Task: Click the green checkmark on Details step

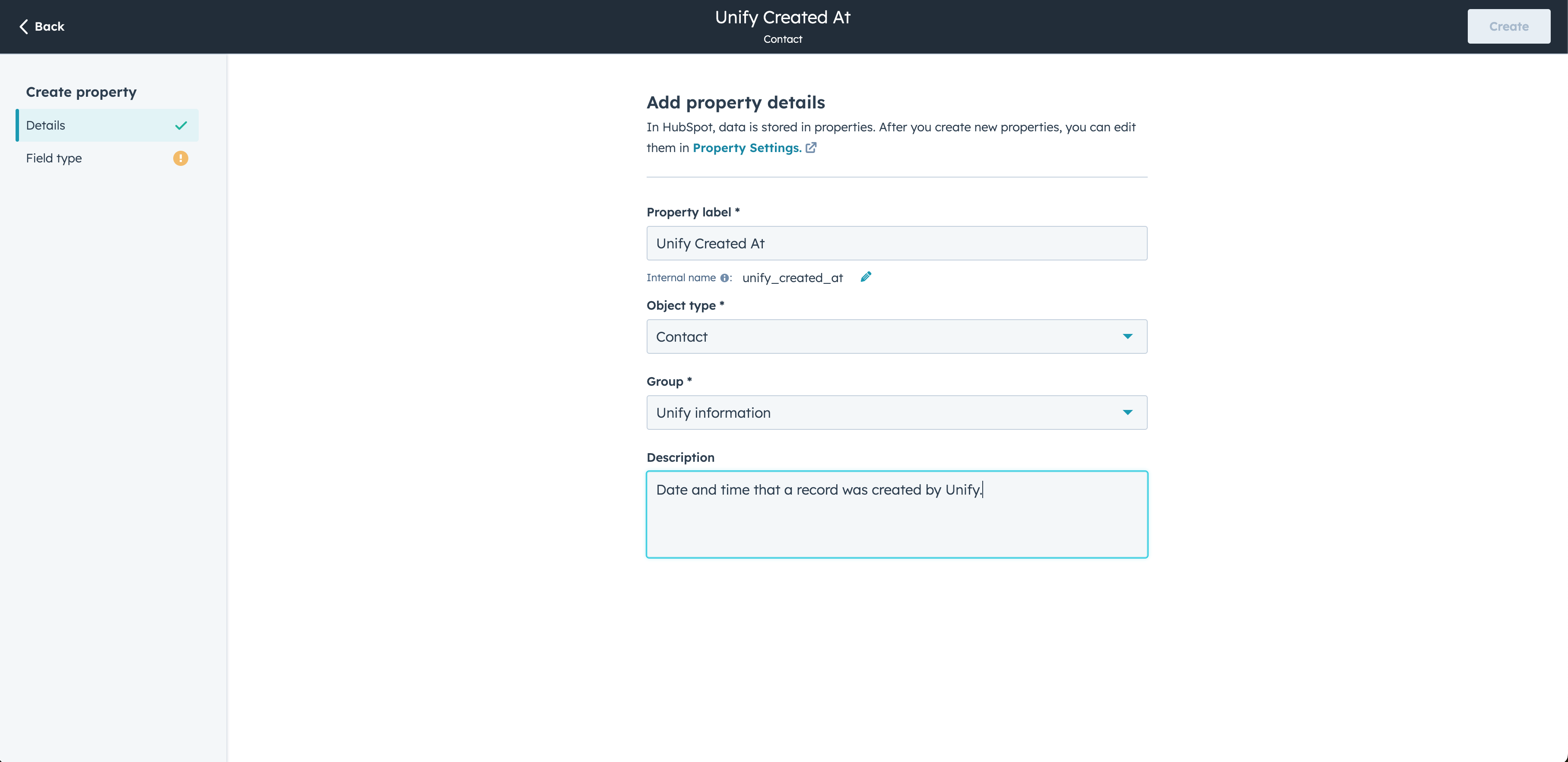Action: (181, 125)
